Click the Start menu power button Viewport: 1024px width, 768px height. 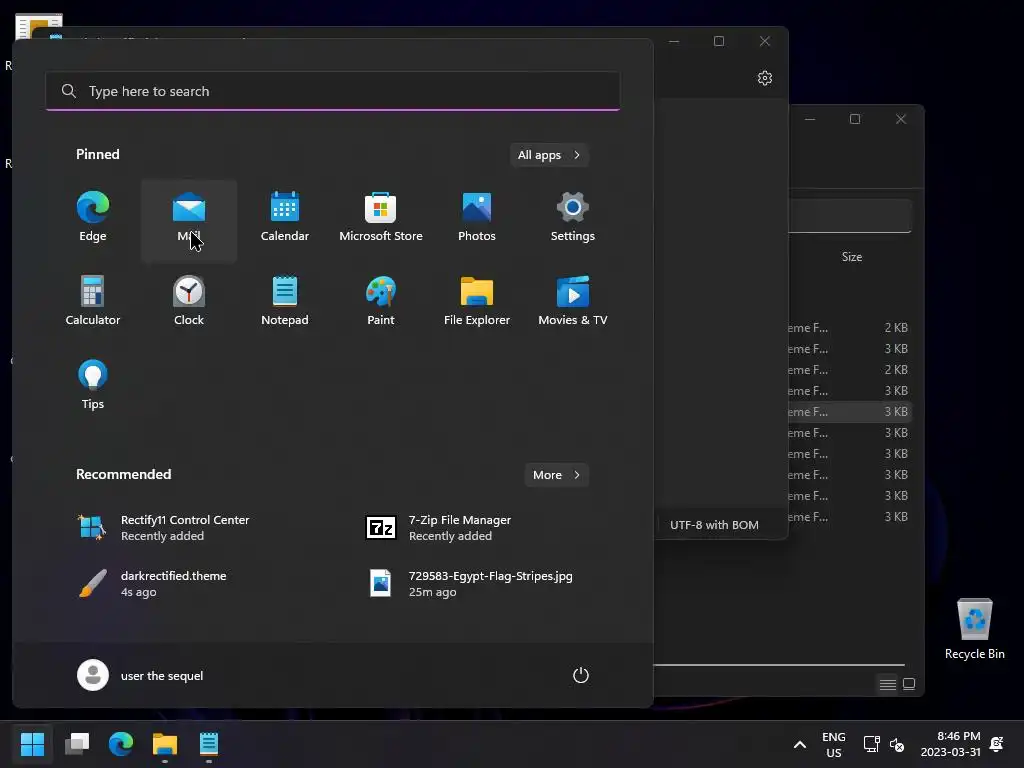581,675
